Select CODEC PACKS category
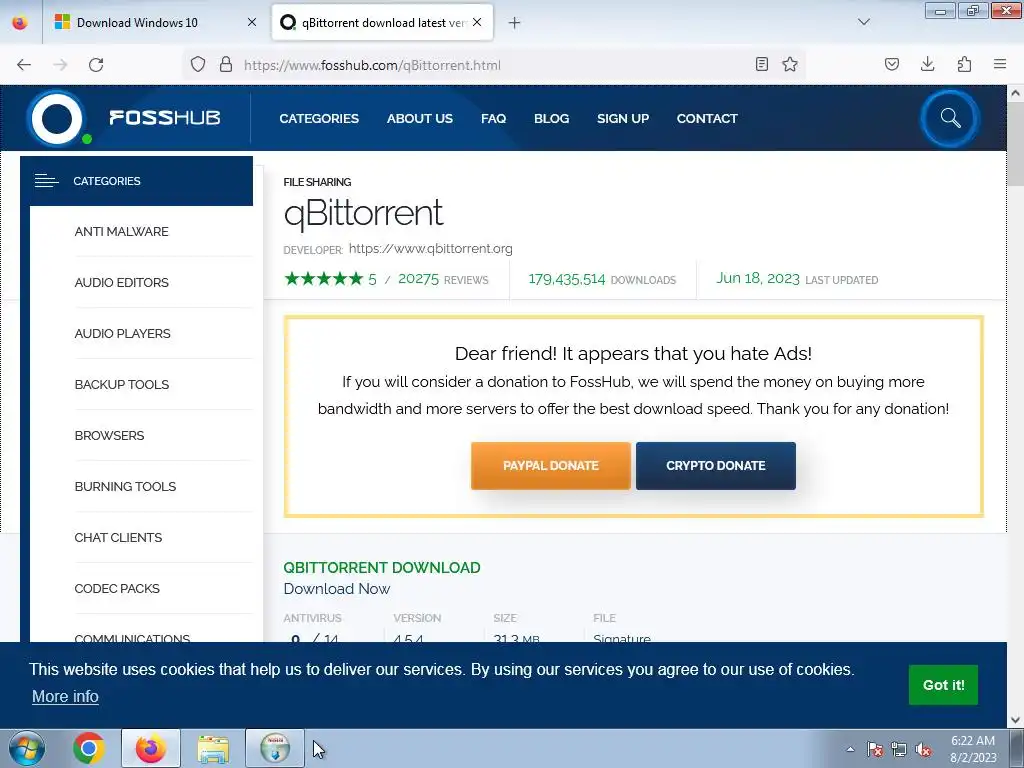 point(117,588)
